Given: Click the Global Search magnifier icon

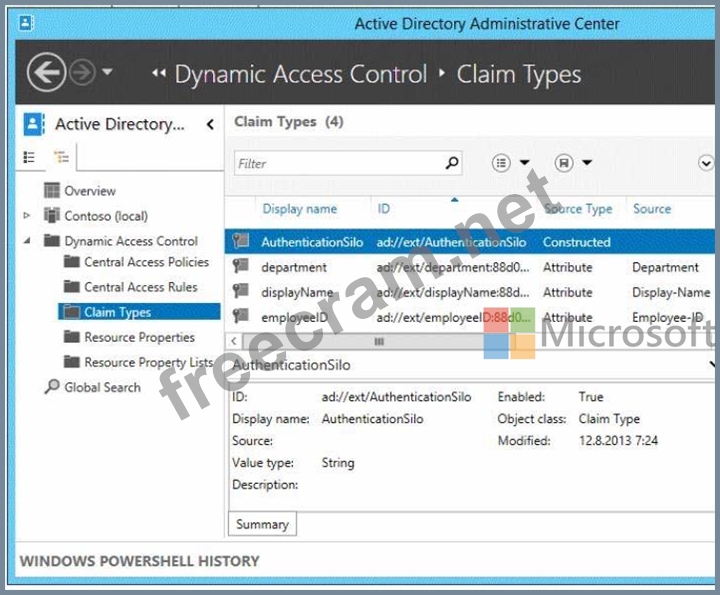Looking at the screenshot, I should (52, 387).
